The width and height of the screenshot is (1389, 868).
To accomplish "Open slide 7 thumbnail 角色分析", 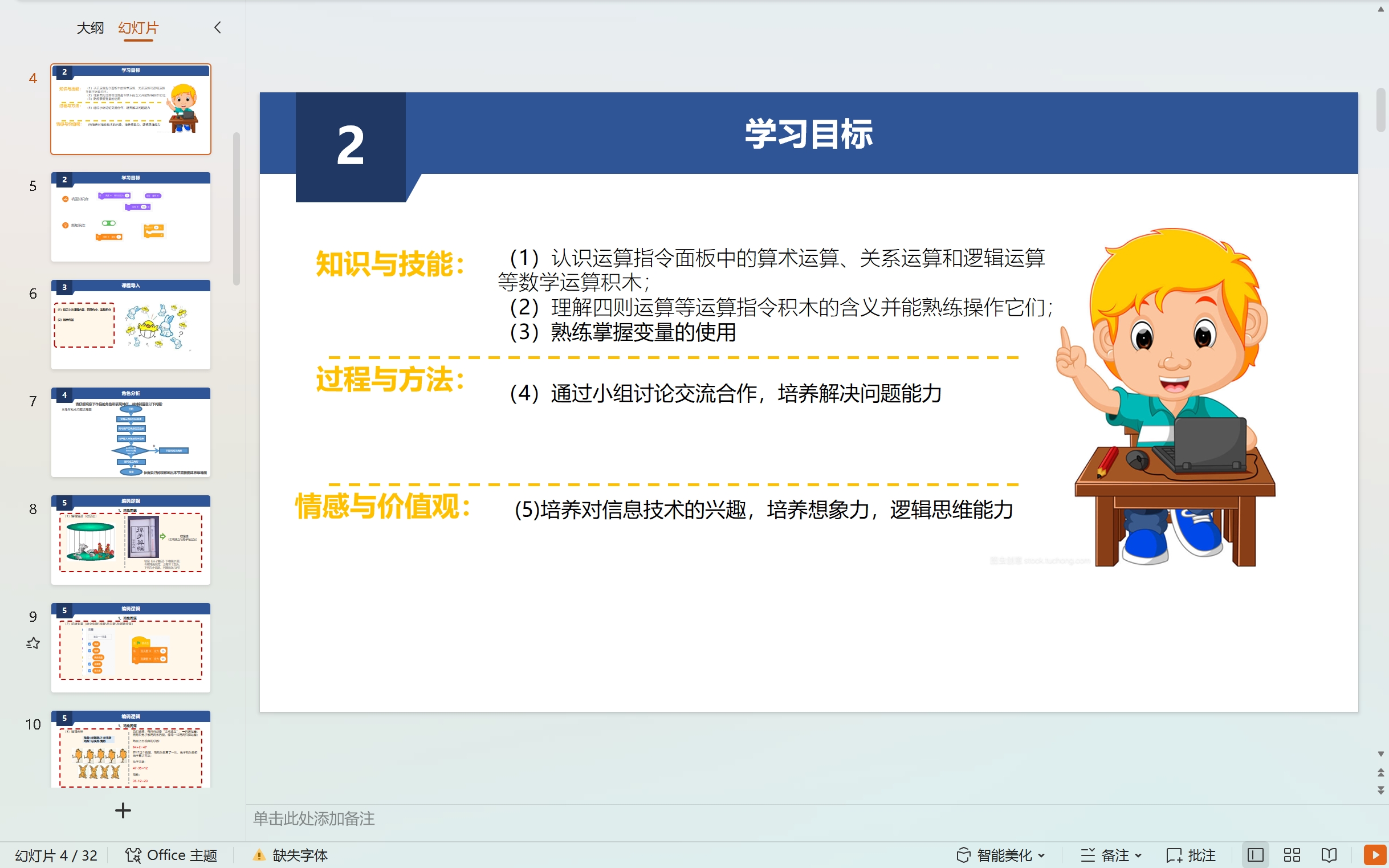I will click(x=131, y=432).
